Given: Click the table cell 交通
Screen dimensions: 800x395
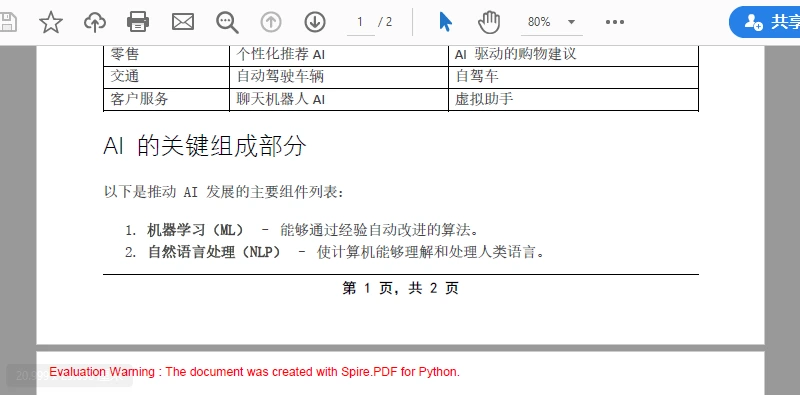Looking at the screenshot, I should (x=166, y=77).
